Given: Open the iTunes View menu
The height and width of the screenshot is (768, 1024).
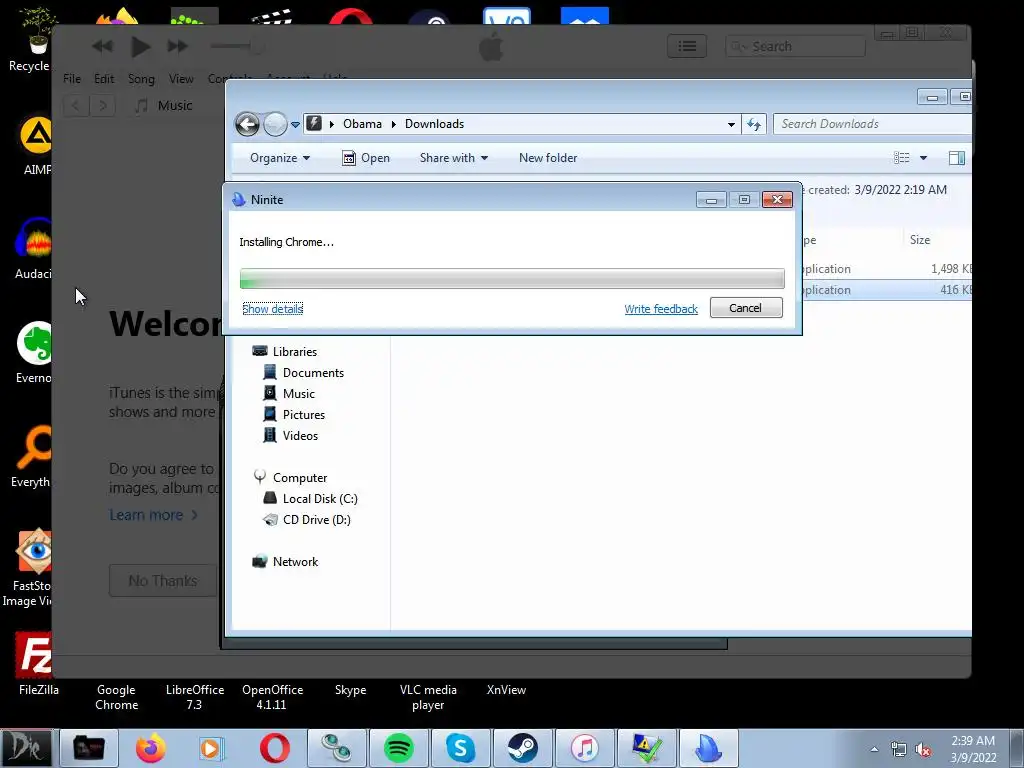Looking at the screenshot, I should point(181,78).
